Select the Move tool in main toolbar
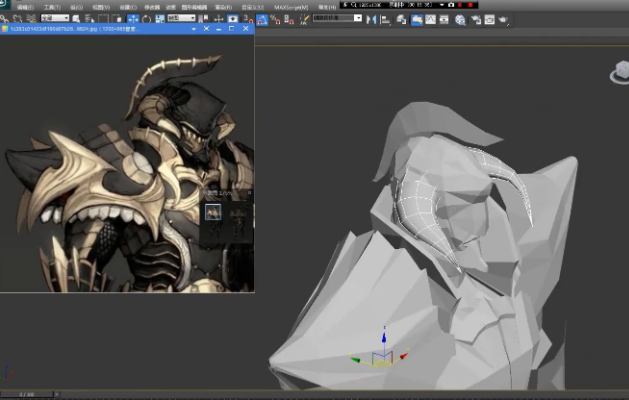This screenshot has height=400, width=629. coord(133,18)
